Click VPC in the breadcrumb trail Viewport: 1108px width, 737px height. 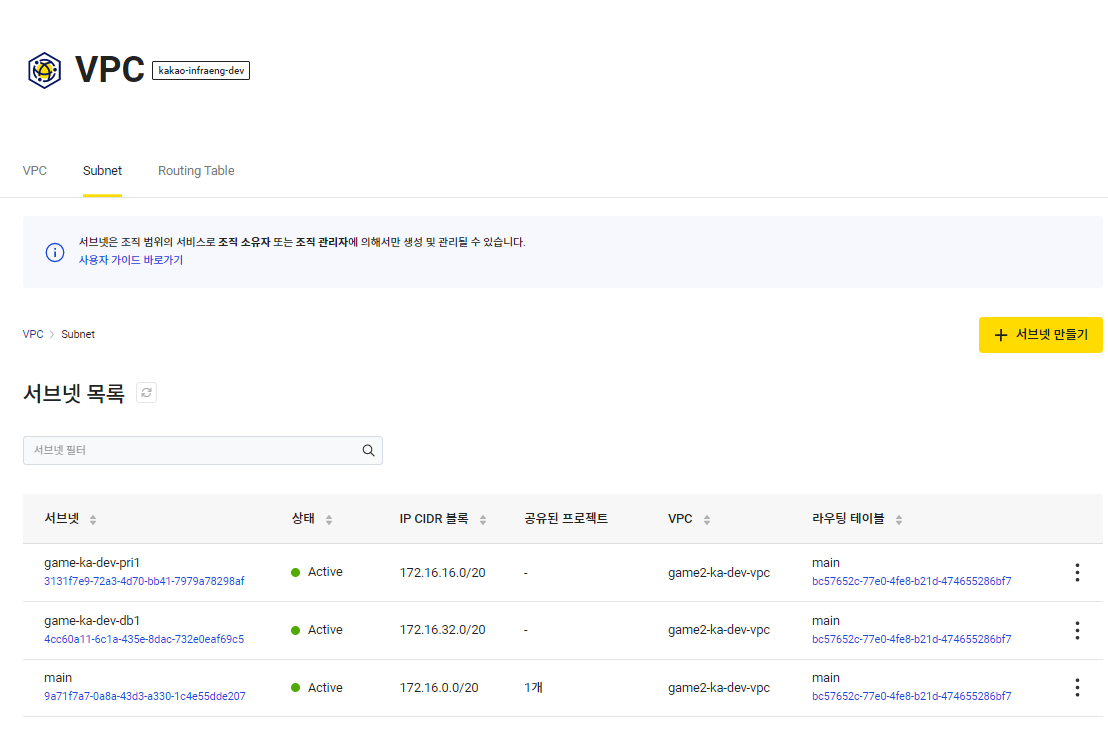(32, 333)
